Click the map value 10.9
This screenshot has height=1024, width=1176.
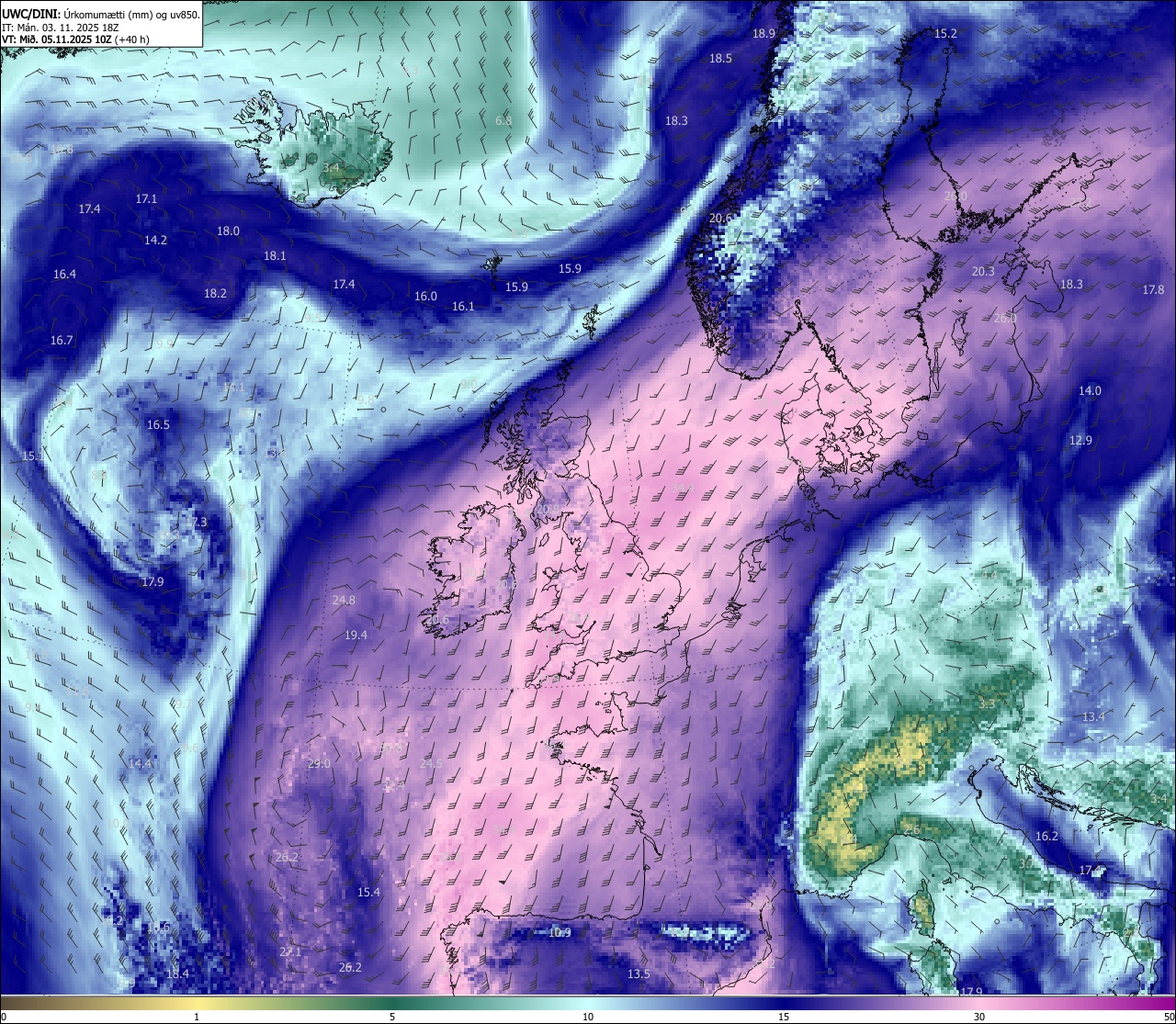[x=560, y=932]
